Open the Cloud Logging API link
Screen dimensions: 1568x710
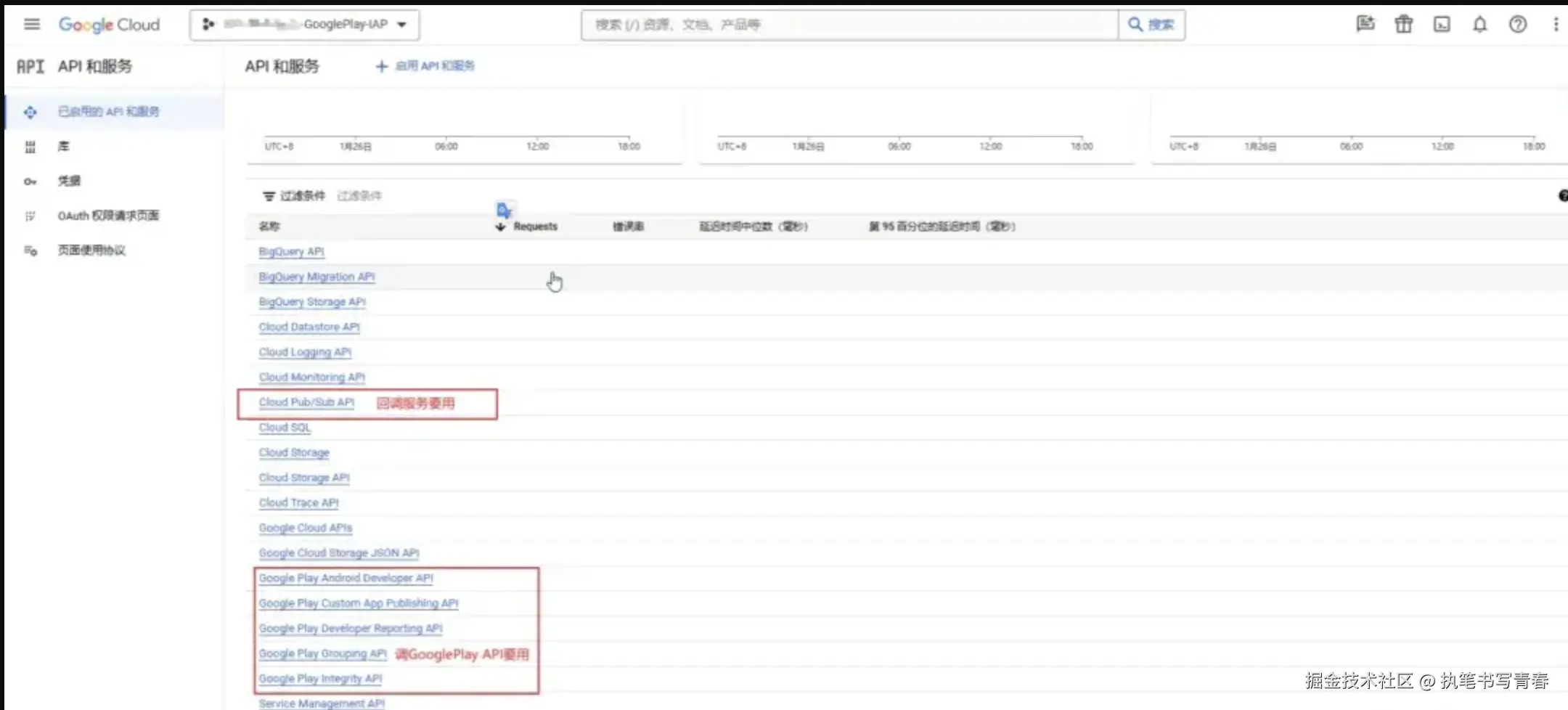(305, 352)
